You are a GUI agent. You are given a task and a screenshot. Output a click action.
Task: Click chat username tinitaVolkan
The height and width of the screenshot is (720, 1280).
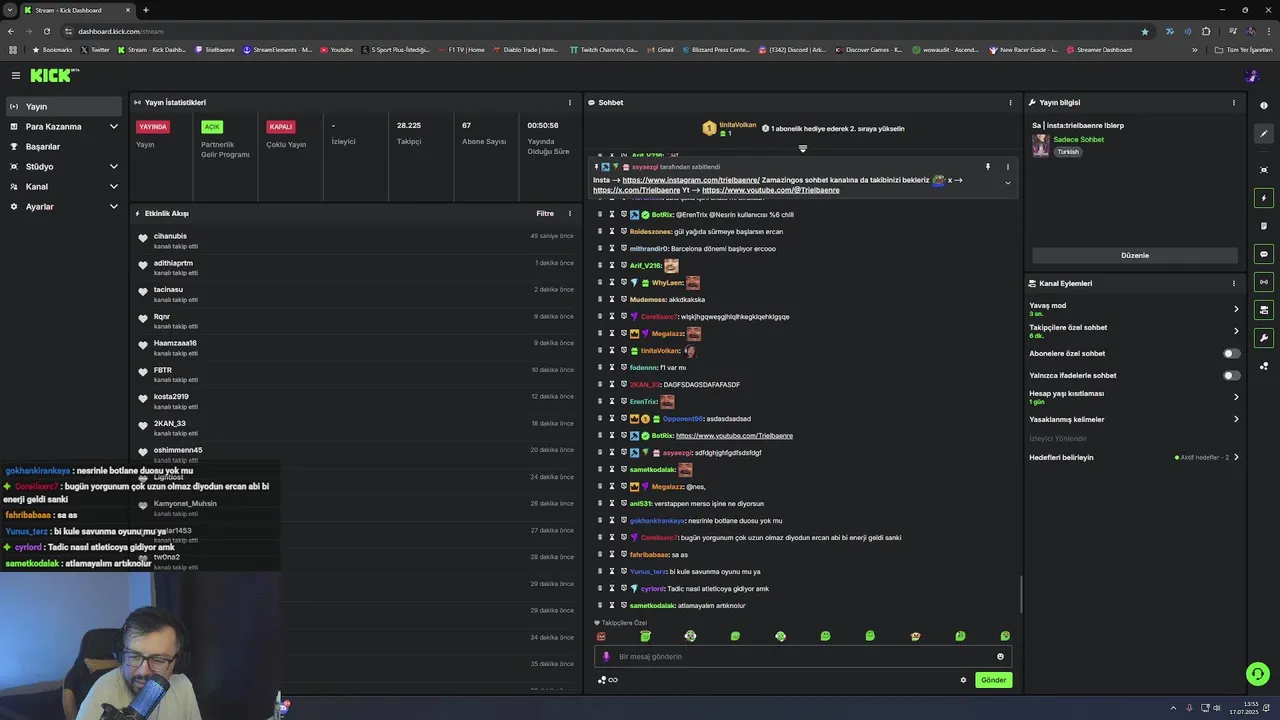tap(660, 351)
